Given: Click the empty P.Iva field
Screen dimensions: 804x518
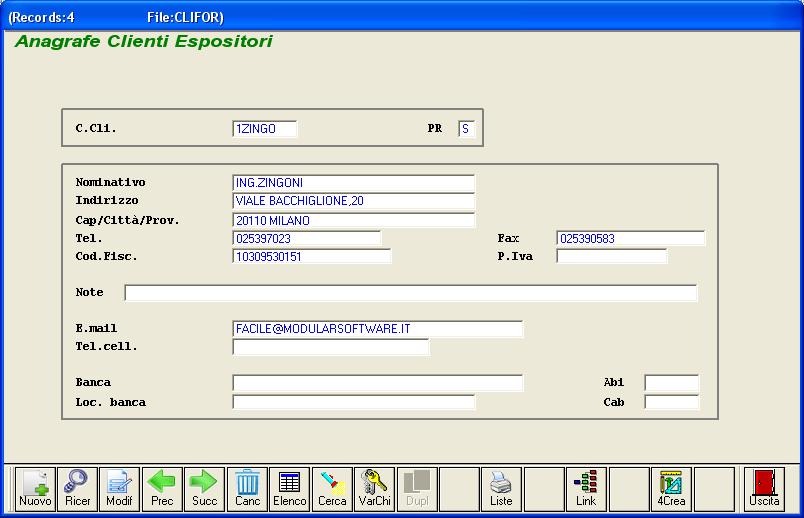Looking at the screenshot, I should point(612,256).
